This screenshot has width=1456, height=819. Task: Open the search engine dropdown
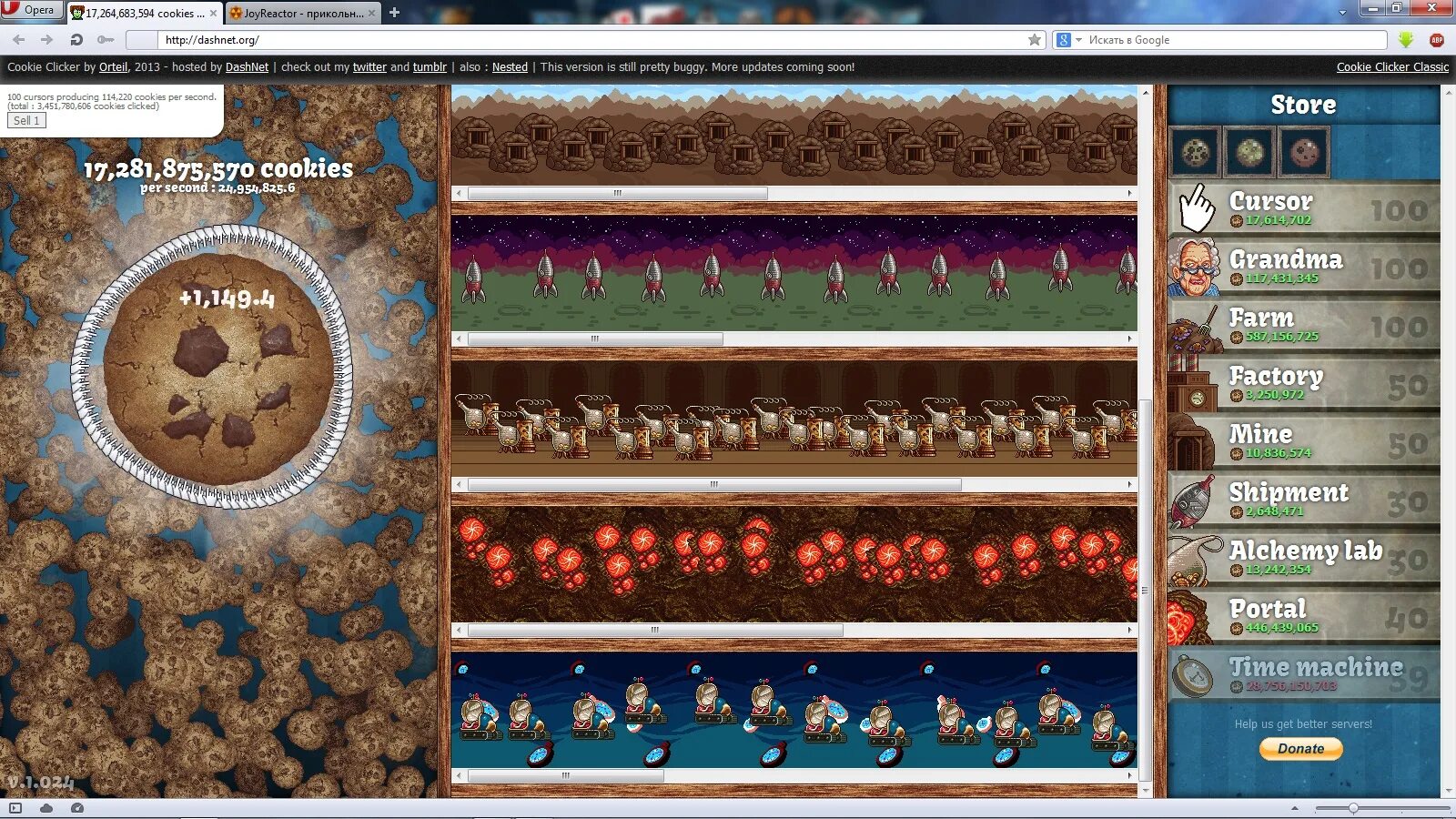pyautogui.click(x=1068, y=40)
